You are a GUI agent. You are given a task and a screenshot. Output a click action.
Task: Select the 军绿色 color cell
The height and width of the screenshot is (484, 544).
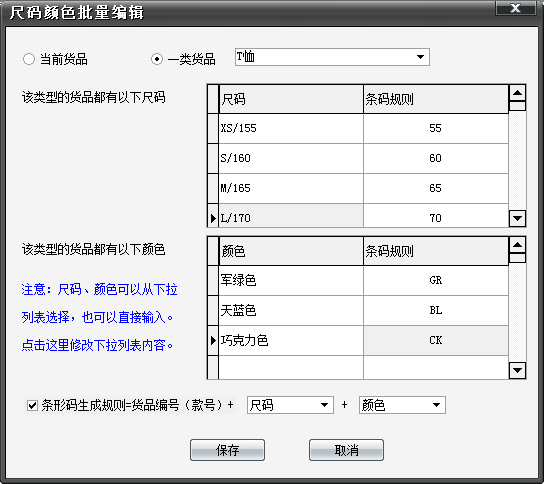pos(291,280)
